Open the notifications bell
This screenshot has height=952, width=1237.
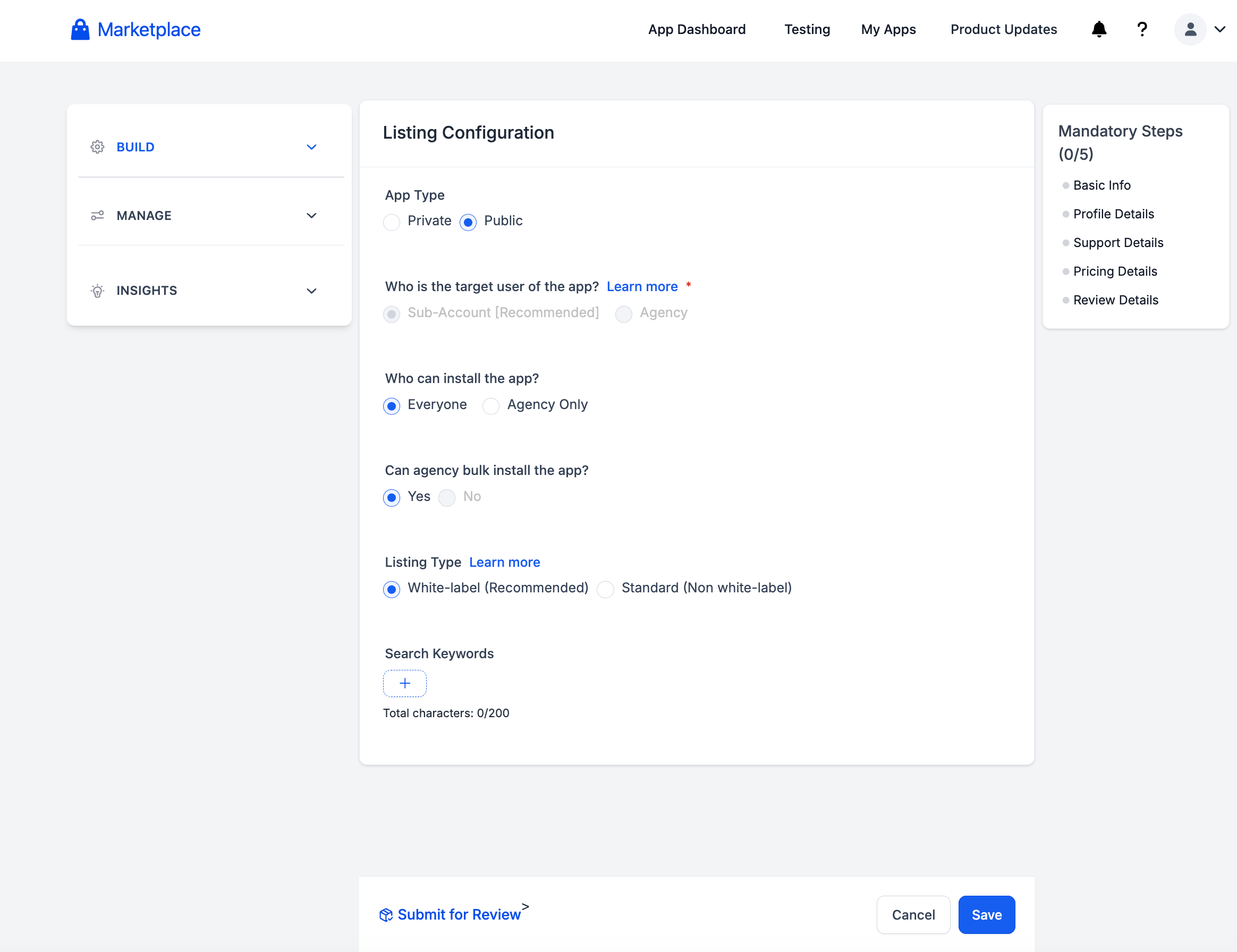[x=1098, y=29]
